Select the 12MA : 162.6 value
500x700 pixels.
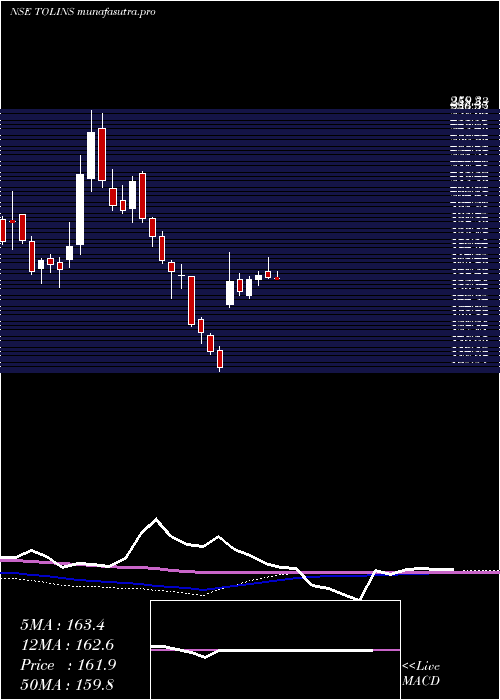click(x=67, y=645)
